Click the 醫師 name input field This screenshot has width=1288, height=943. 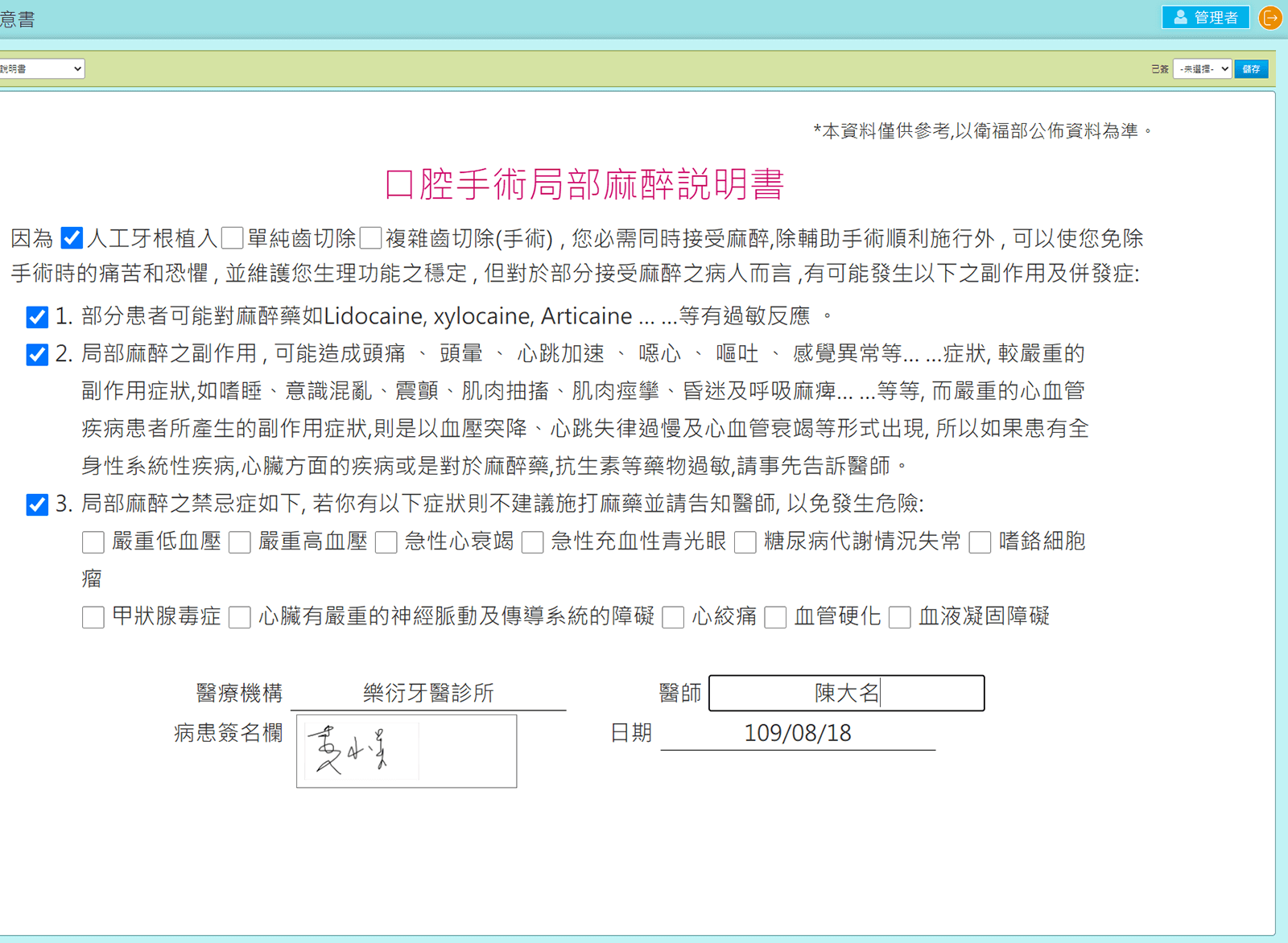pyautogui.click(x=846, y=693)
